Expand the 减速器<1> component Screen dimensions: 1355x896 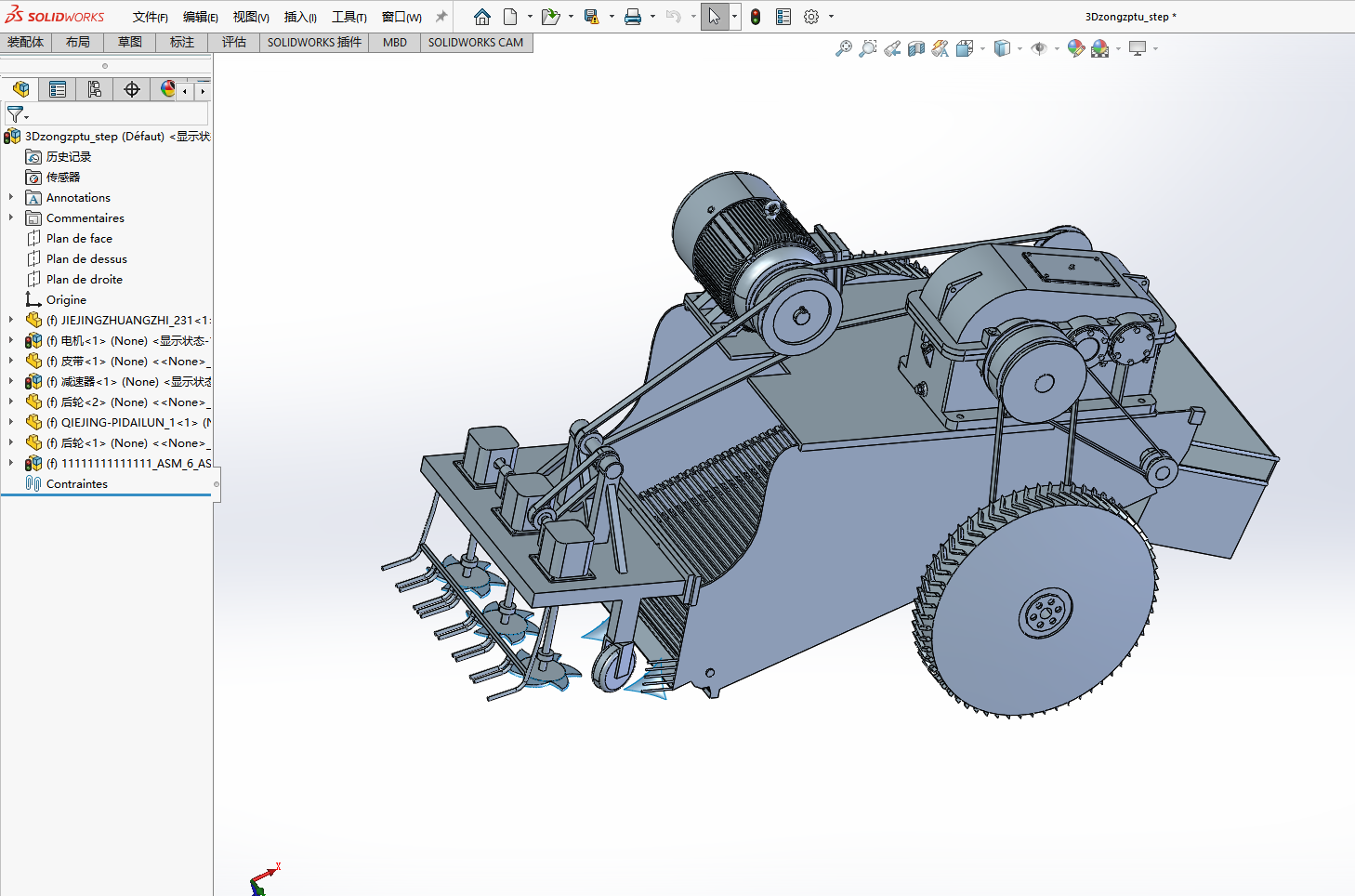(x=11, y=381)
